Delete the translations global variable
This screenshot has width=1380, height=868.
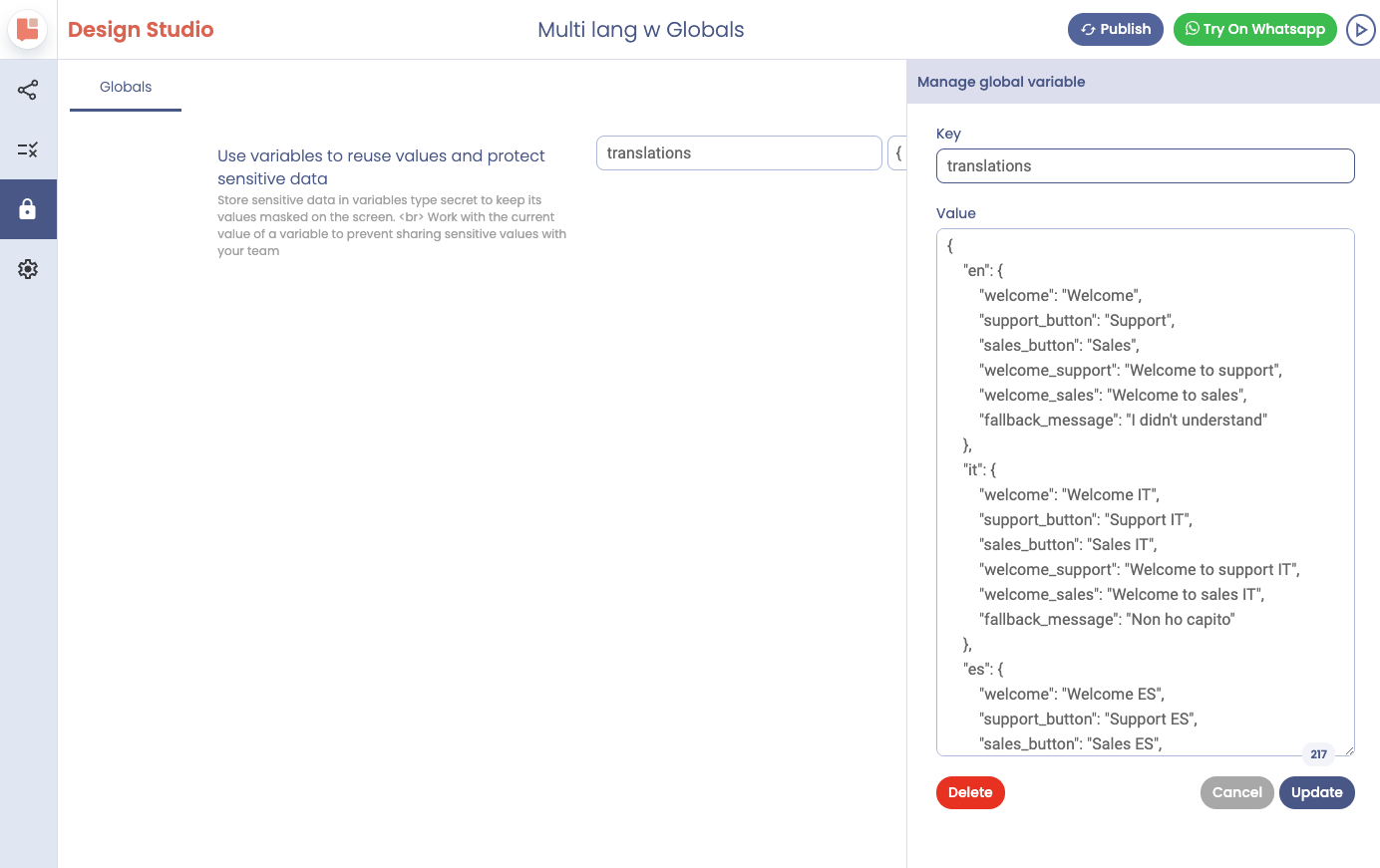pos(969,792)
